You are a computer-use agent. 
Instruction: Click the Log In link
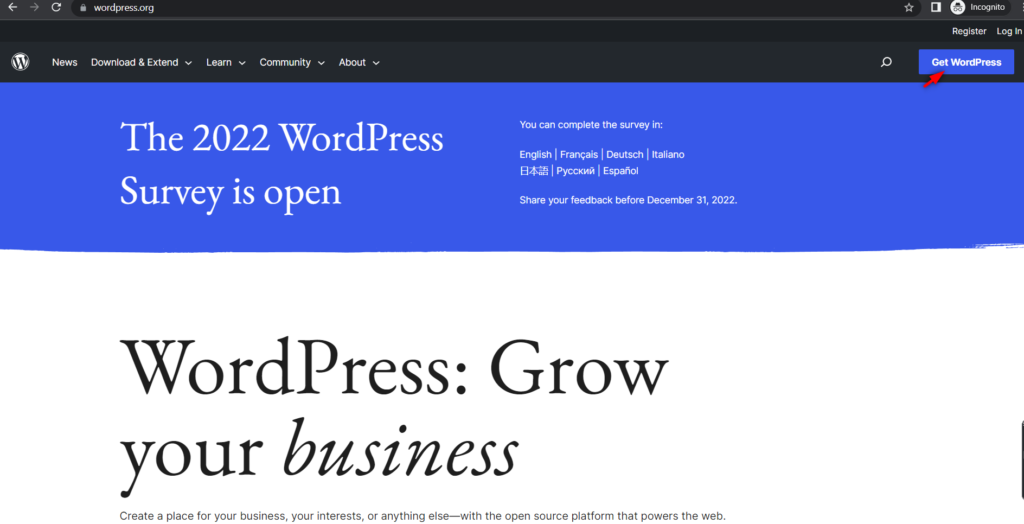click(x=1009, y=31)
